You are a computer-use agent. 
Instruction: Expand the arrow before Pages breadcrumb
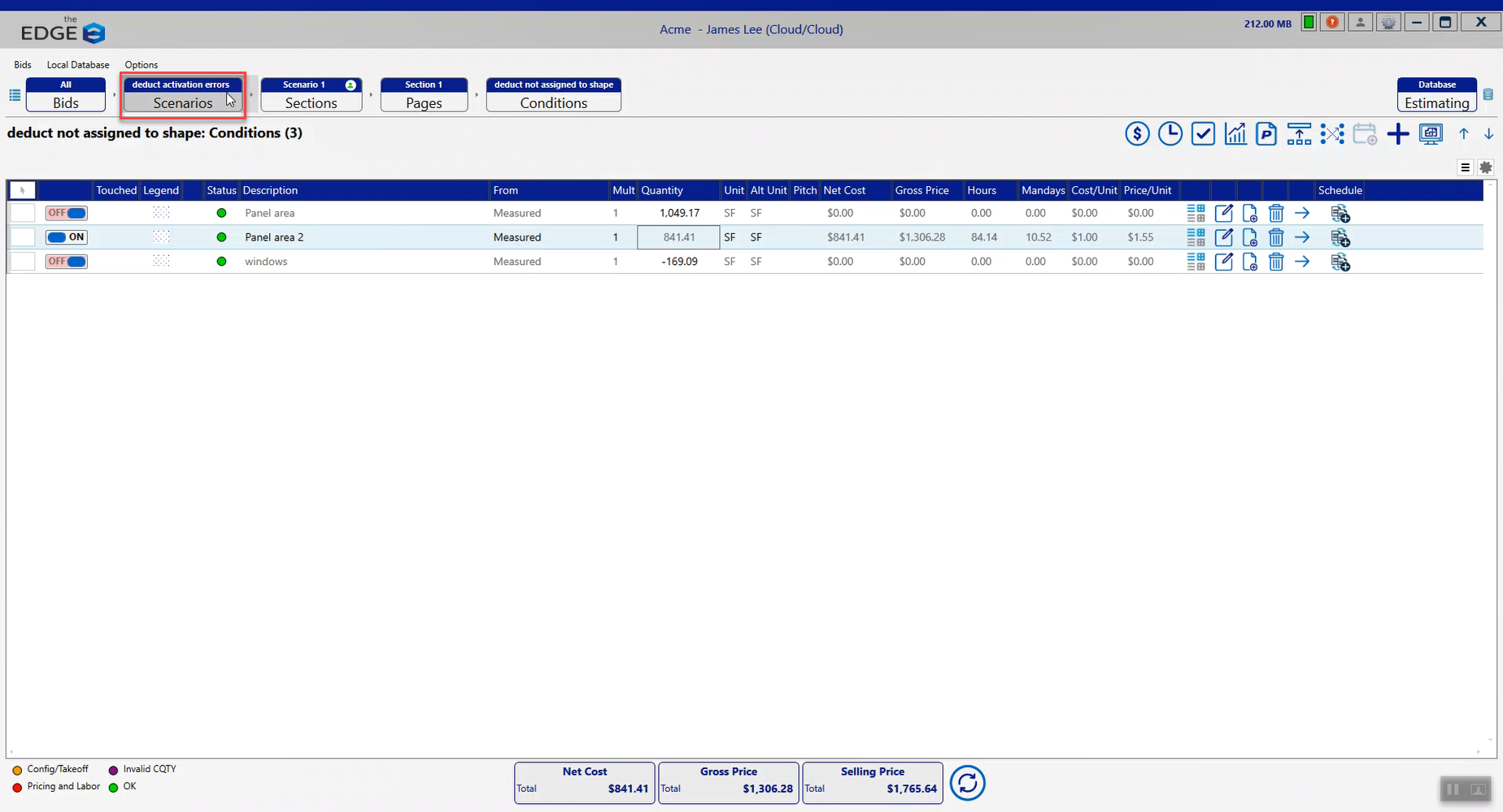[x=371, y=95]
